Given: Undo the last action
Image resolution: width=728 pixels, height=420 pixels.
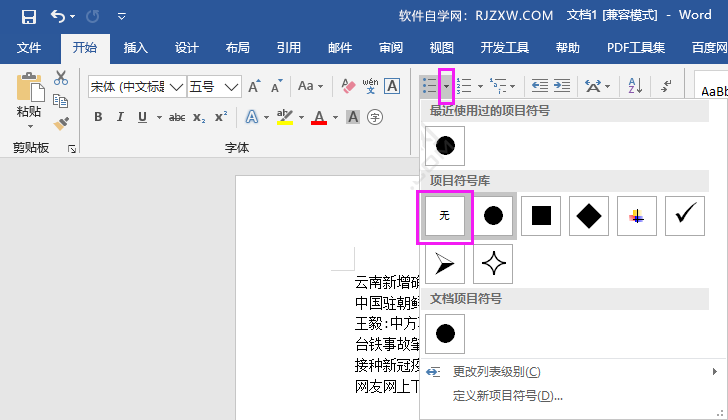Looking at the screenshot, I should (58, 17).
